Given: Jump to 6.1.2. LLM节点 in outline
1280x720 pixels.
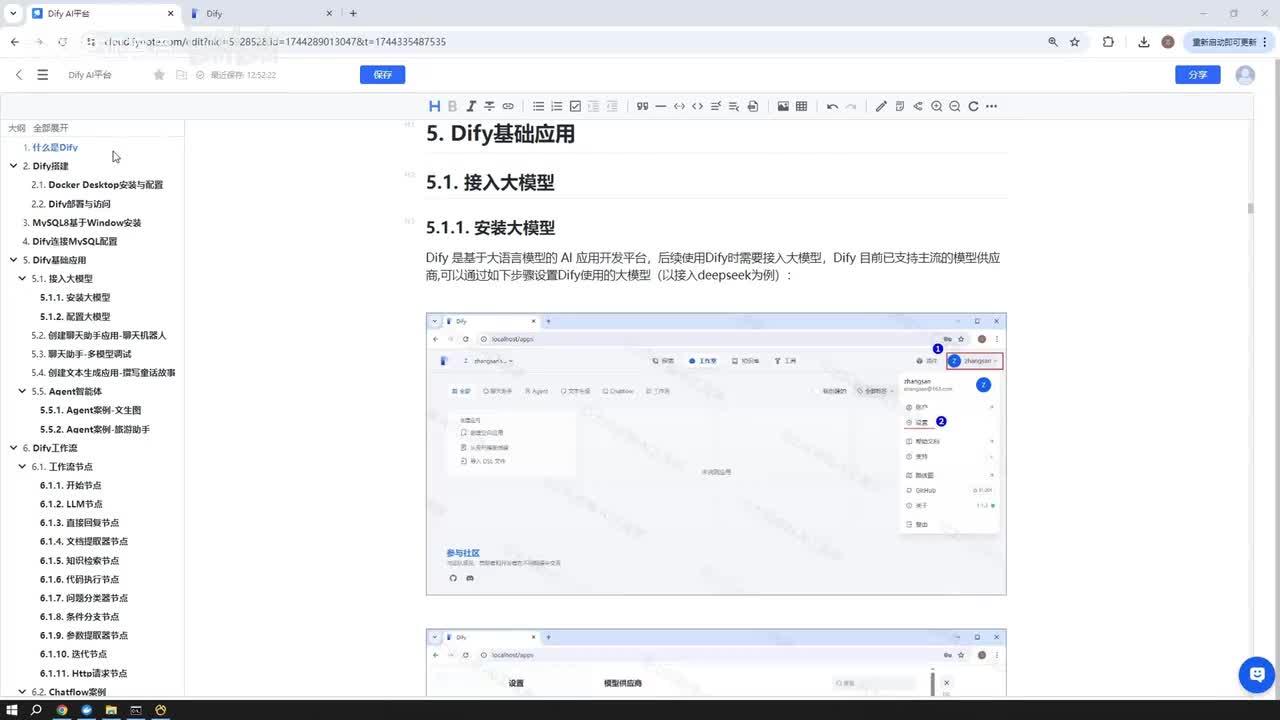Looking at the screenshot, I should pyautogui.click(x=71, y=504).
